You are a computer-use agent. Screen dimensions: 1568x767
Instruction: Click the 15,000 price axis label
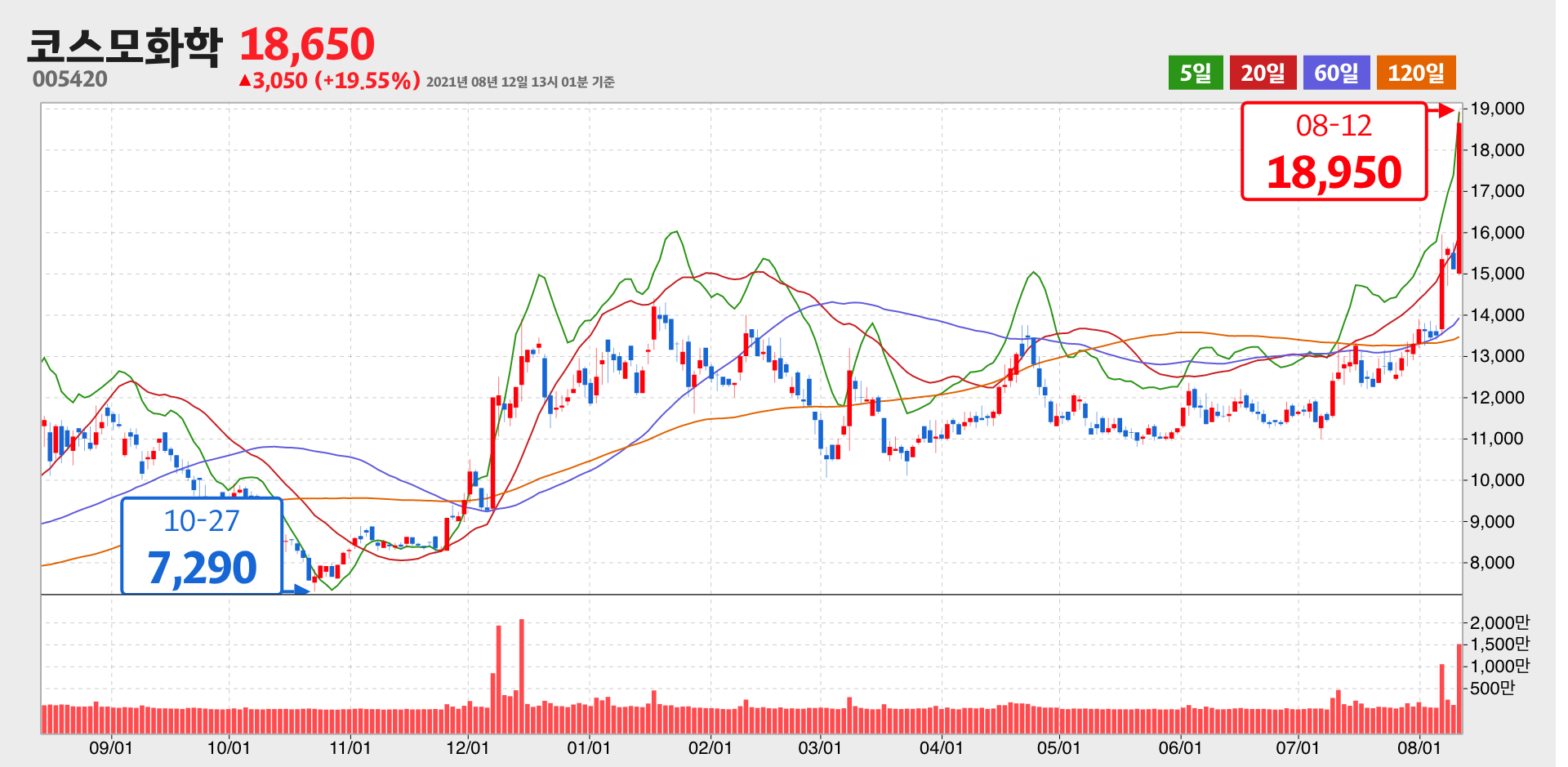click(x=1497, y=274)
